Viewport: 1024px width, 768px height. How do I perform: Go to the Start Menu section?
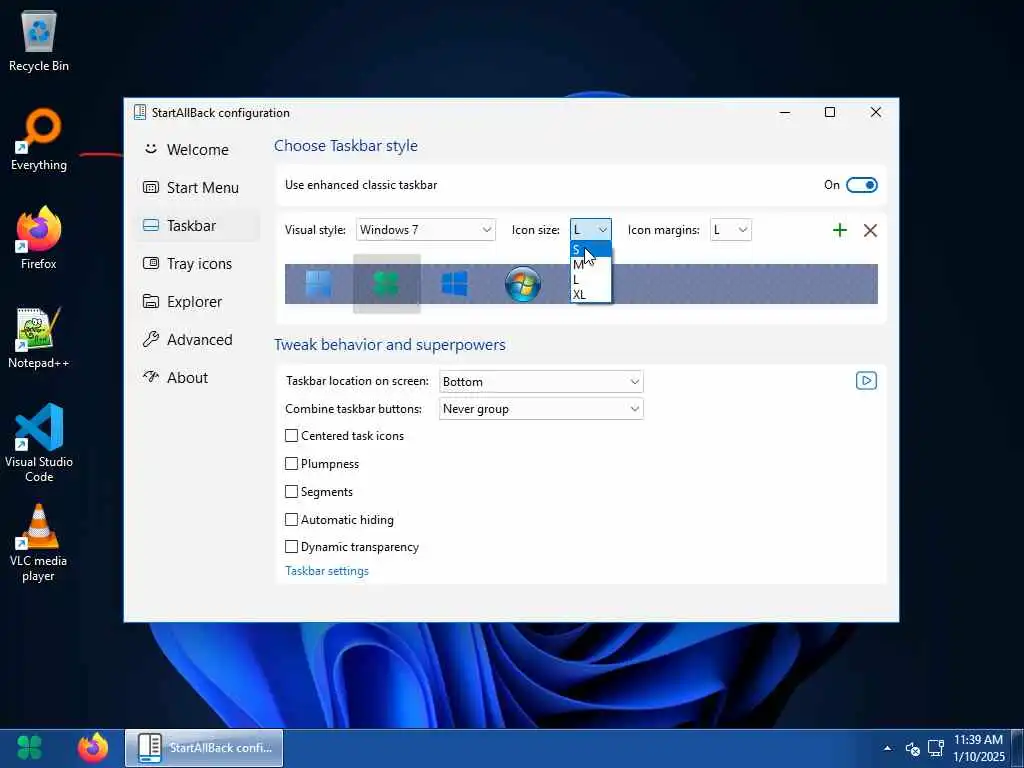(198, 188)
